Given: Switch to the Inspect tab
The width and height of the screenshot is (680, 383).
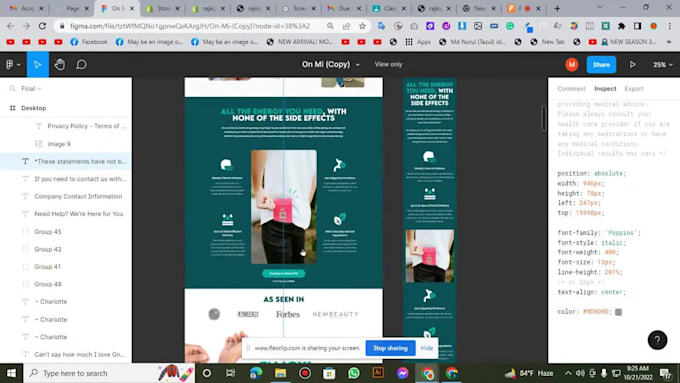Looking at the screenshot, I should [x=605, y=88].
